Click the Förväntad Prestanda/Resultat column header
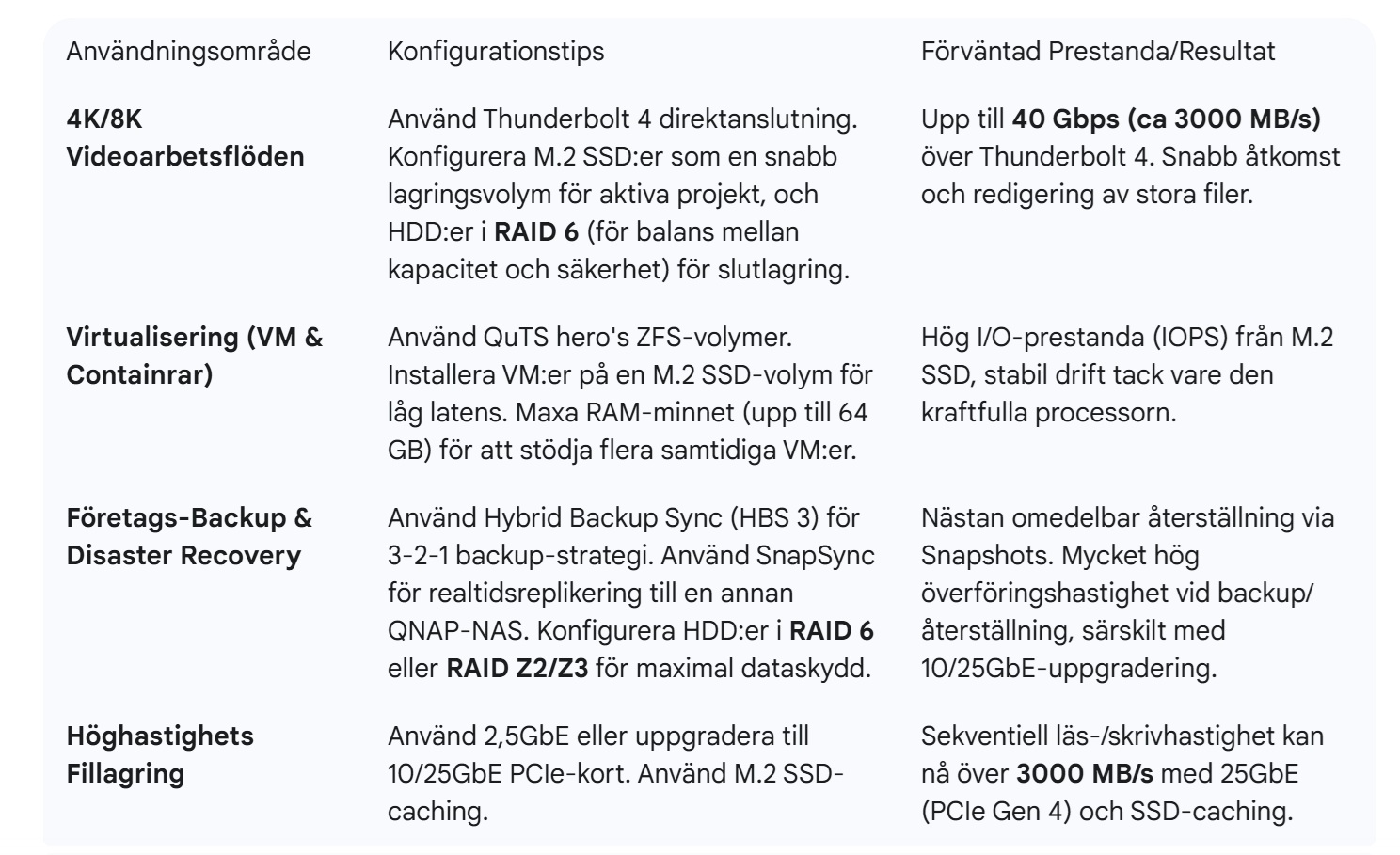 coord(1098,51)
